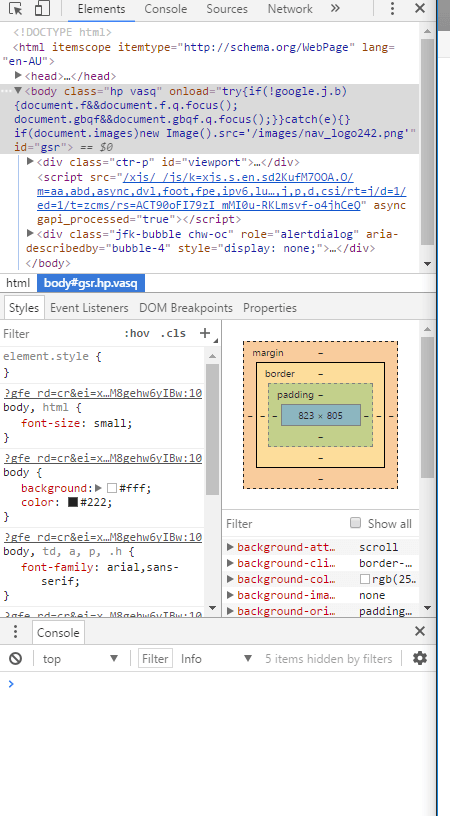
Task: Expand the jfk-bubble alertdialog div node
Action: point(30,233)
